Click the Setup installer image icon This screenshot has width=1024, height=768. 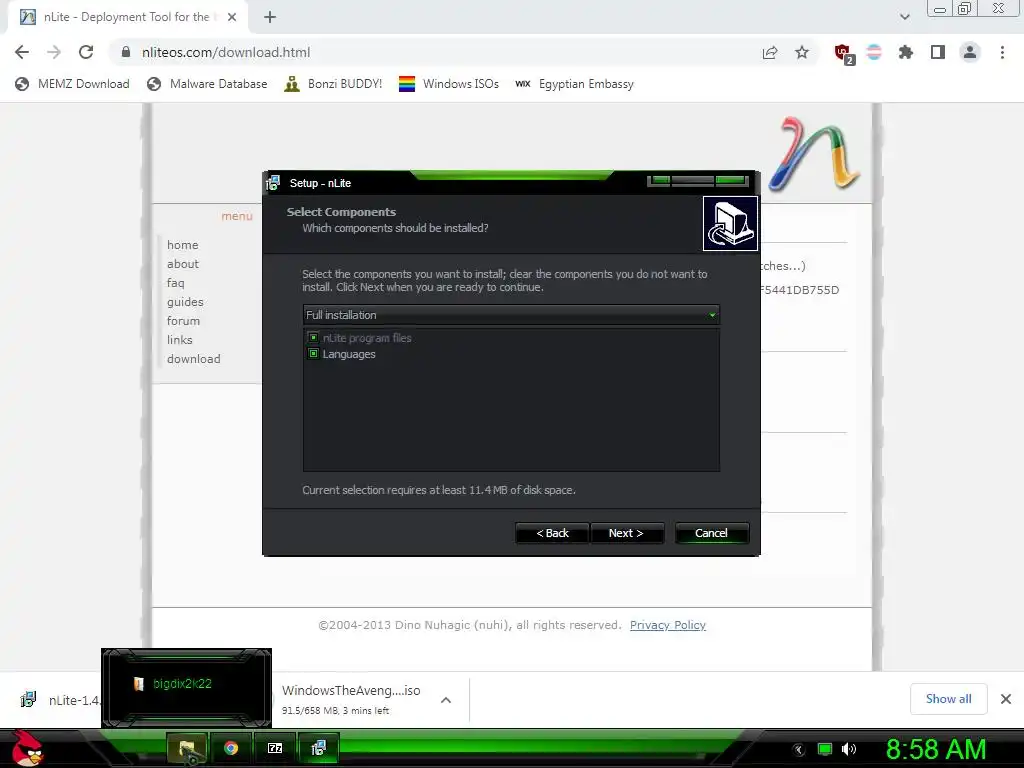tap(730, 223)
